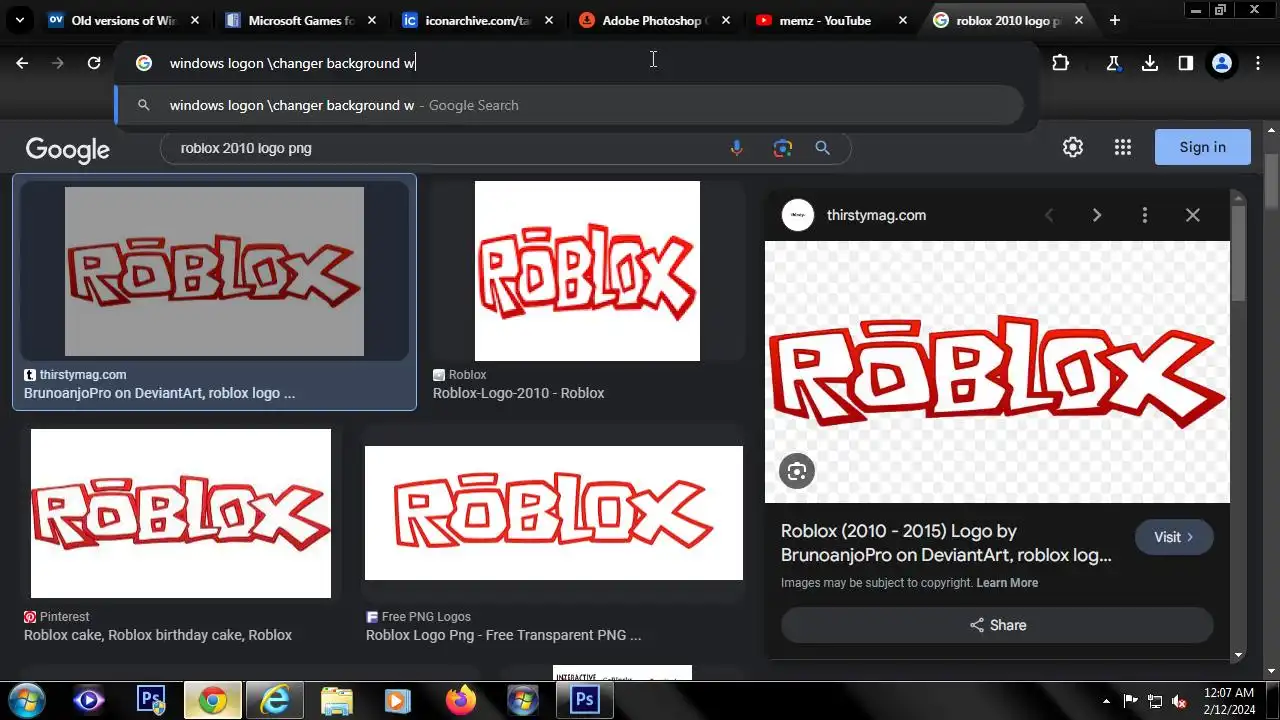Image resolution: width=1280 pixels, height=720 pixels.
Task: Click the Lens icon on the preview image
Action: 797,471
